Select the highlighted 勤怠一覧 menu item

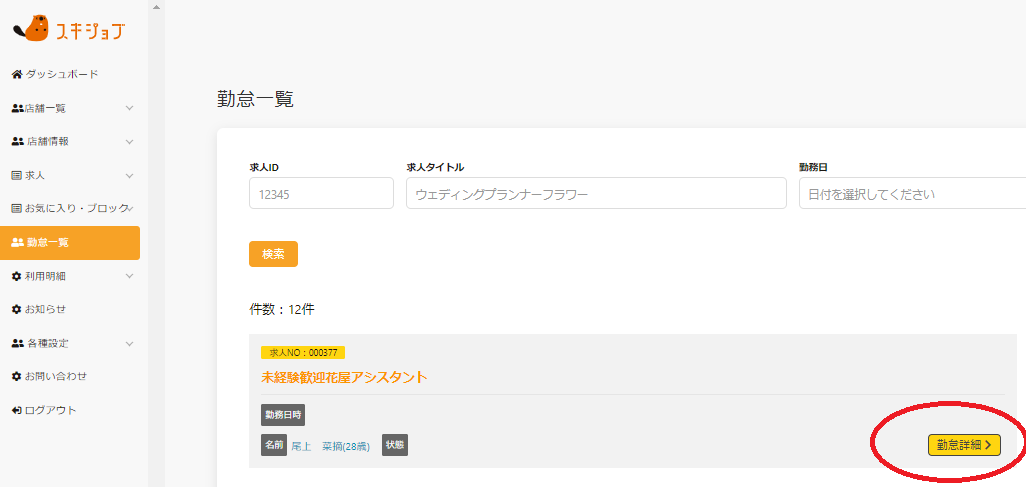(70, 243)
